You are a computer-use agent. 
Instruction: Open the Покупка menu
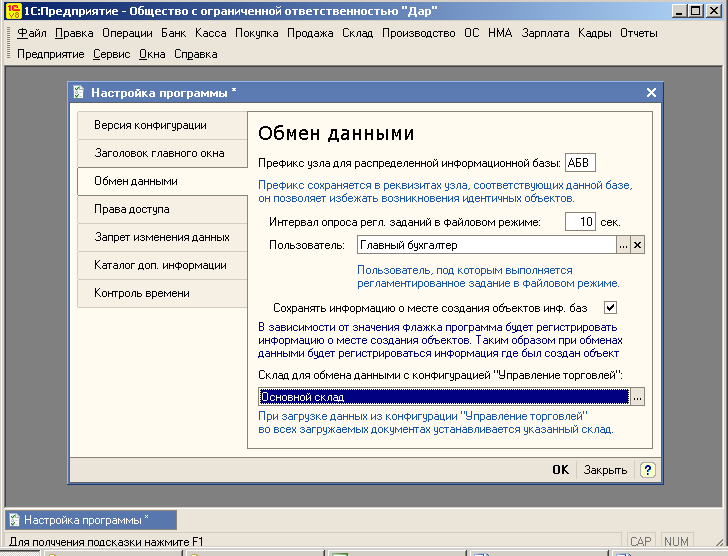[x=256, y=33]
